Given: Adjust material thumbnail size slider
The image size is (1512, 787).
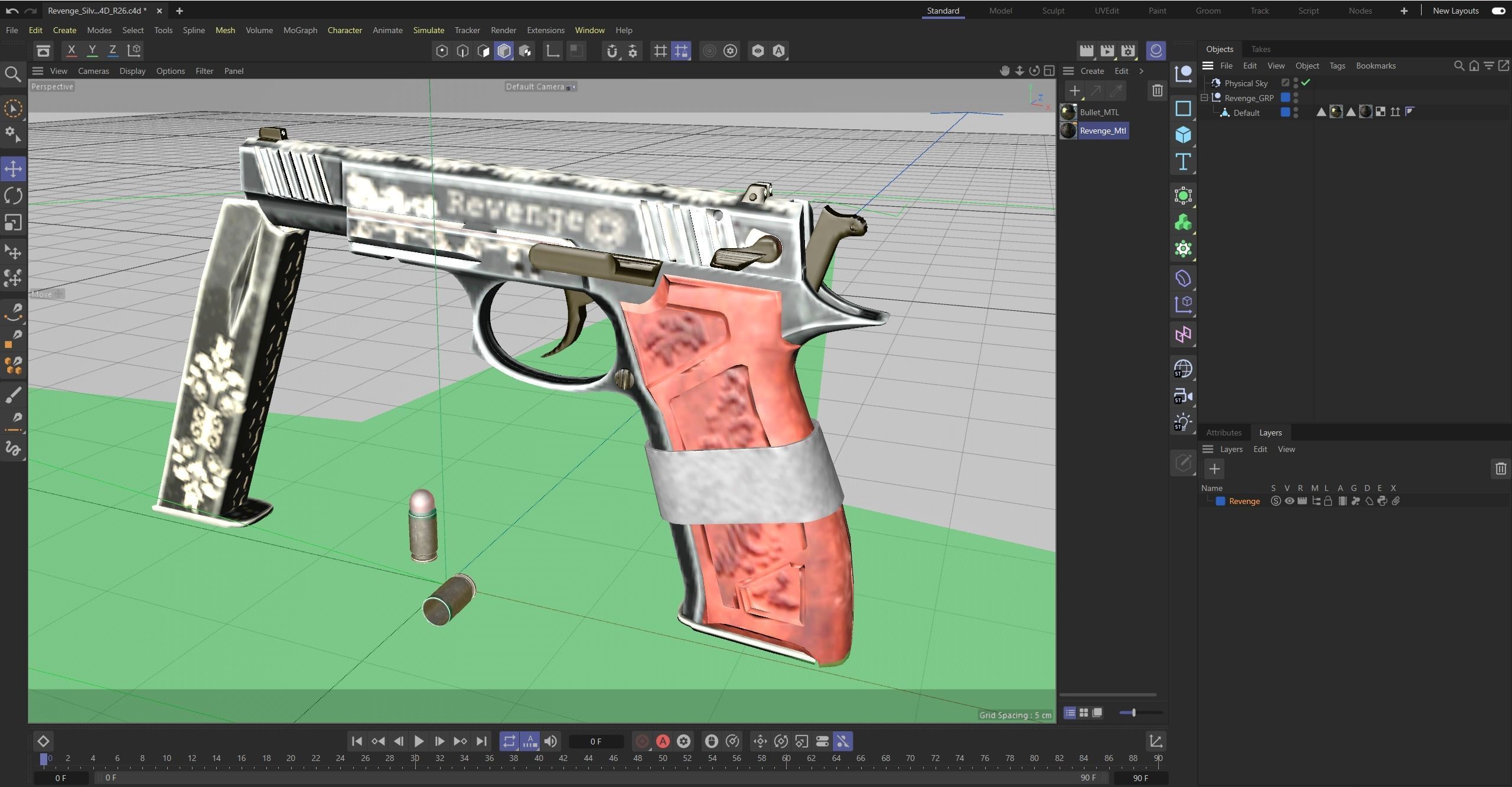Looking at the screenshot, I should click(1141, 713).
